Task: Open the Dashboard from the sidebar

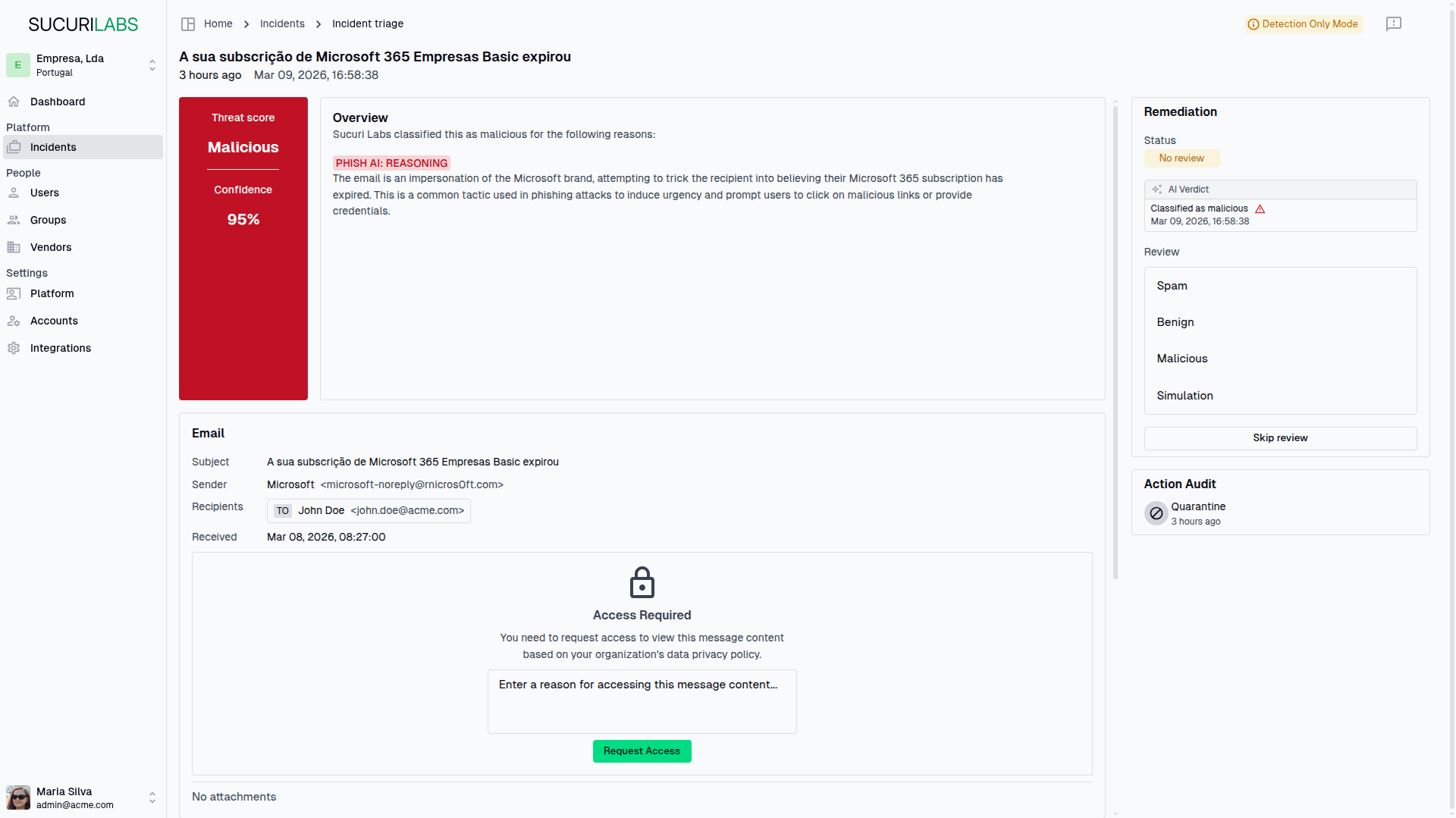Action: (x=56, y=101)
